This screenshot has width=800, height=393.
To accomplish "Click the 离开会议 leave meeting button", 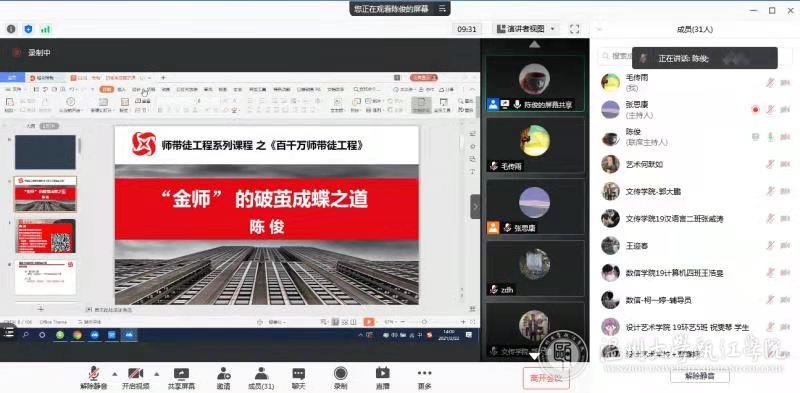I will (546, 378).
